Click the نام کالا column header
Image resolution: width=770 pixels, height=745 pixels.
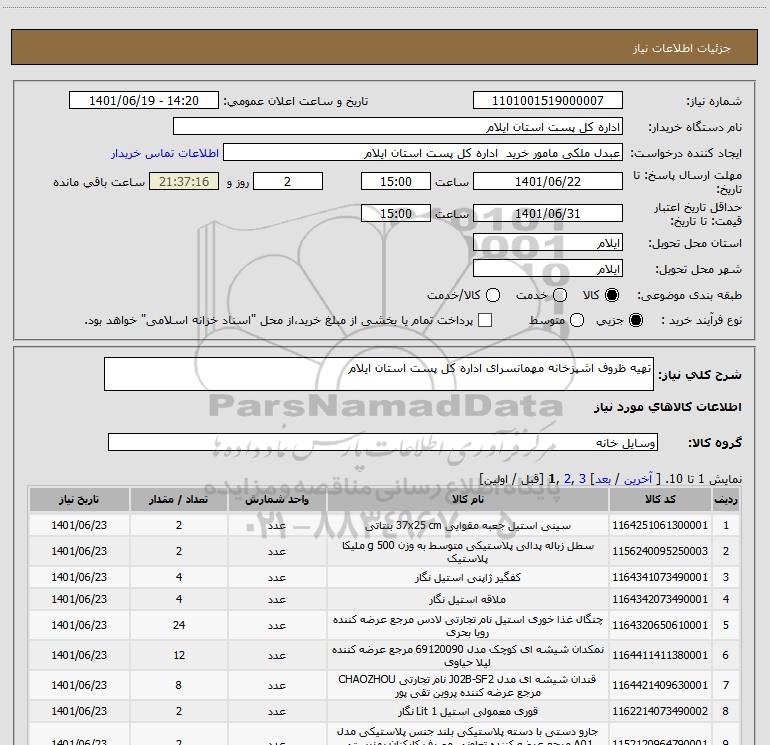[468, 499]
